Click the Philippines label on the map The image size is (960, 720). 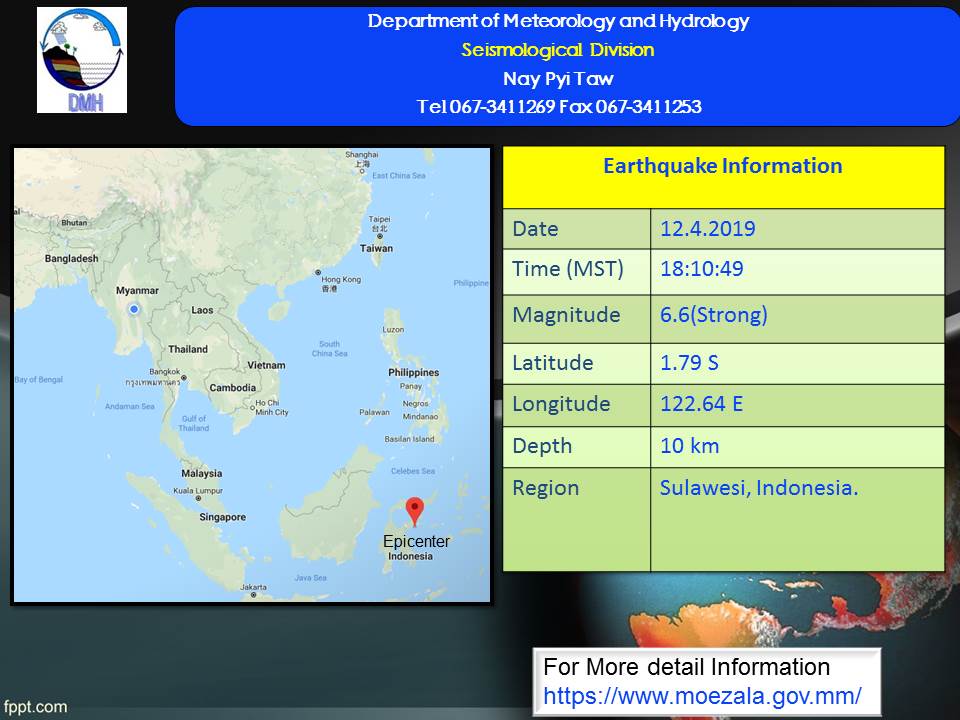coord(413,372)
